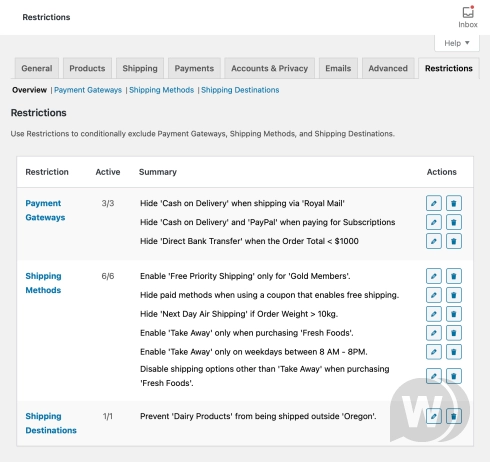
Task: Edit the Take Away weekdays 8 AM rule
Action: [434, 352]
